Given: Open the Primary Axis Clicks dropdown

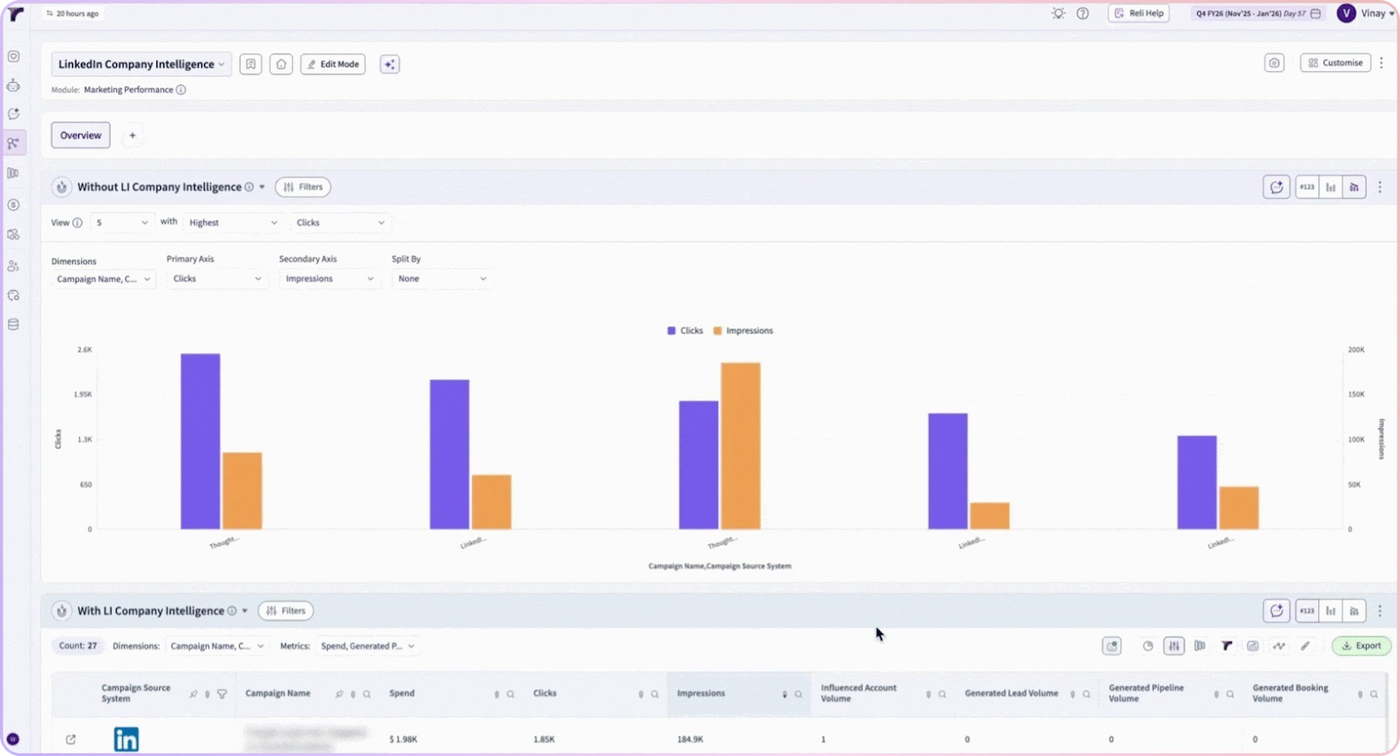Looking at the screenshot, I should click(217, 279).
